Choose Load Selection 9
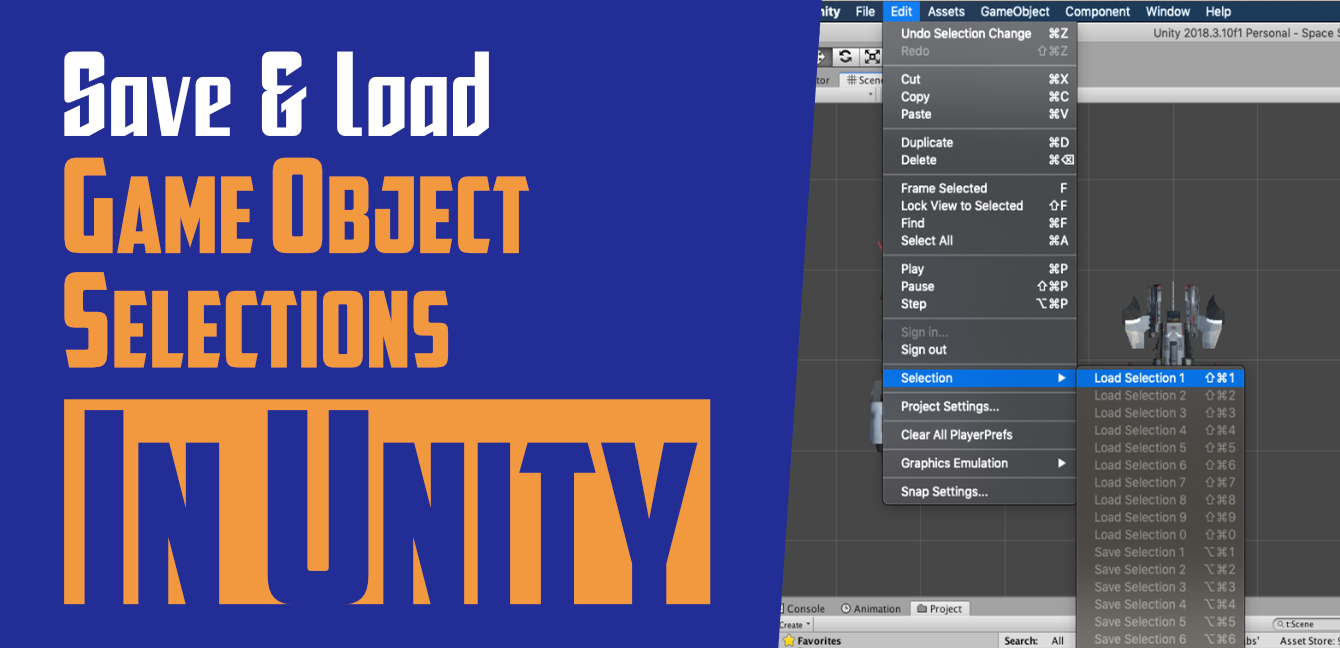The image size is (1340, 648). [x=1161, y=517]
